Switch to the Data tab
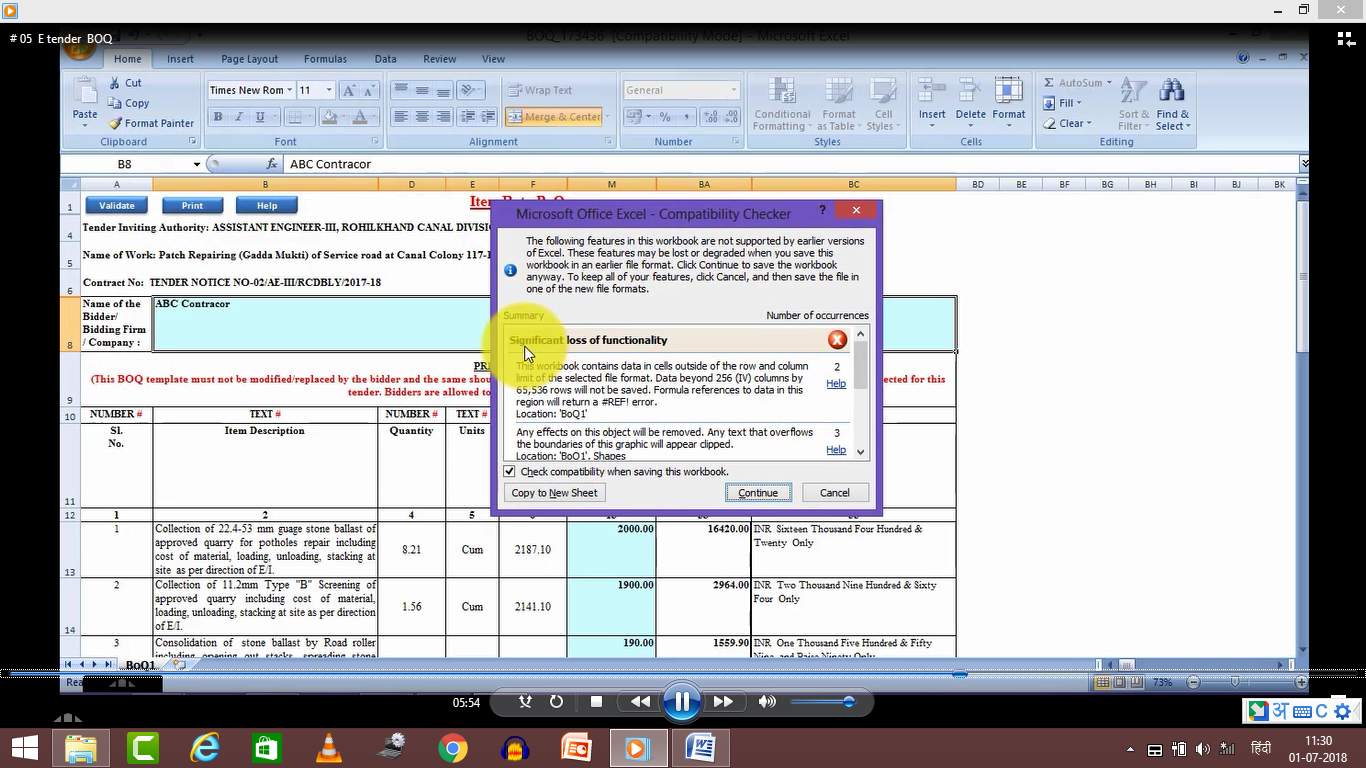 tap(385, 59)
